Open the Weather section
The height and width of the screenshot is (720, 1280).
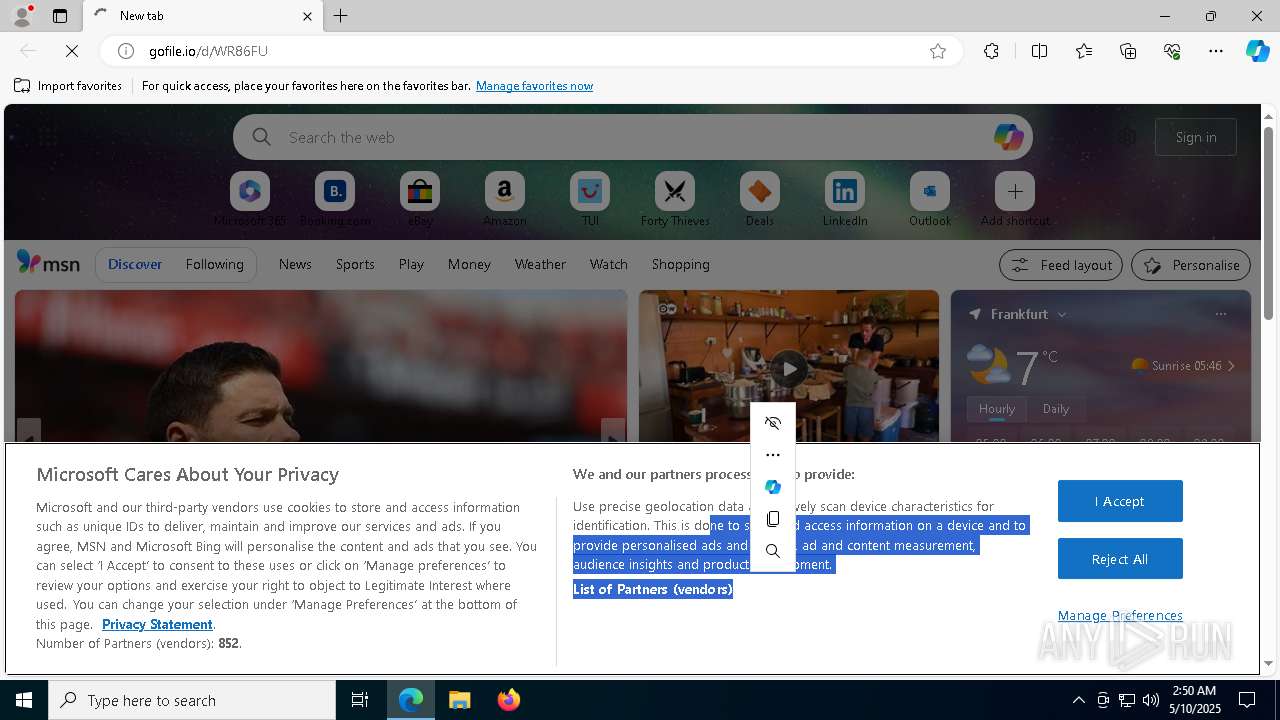click(540, 264)
